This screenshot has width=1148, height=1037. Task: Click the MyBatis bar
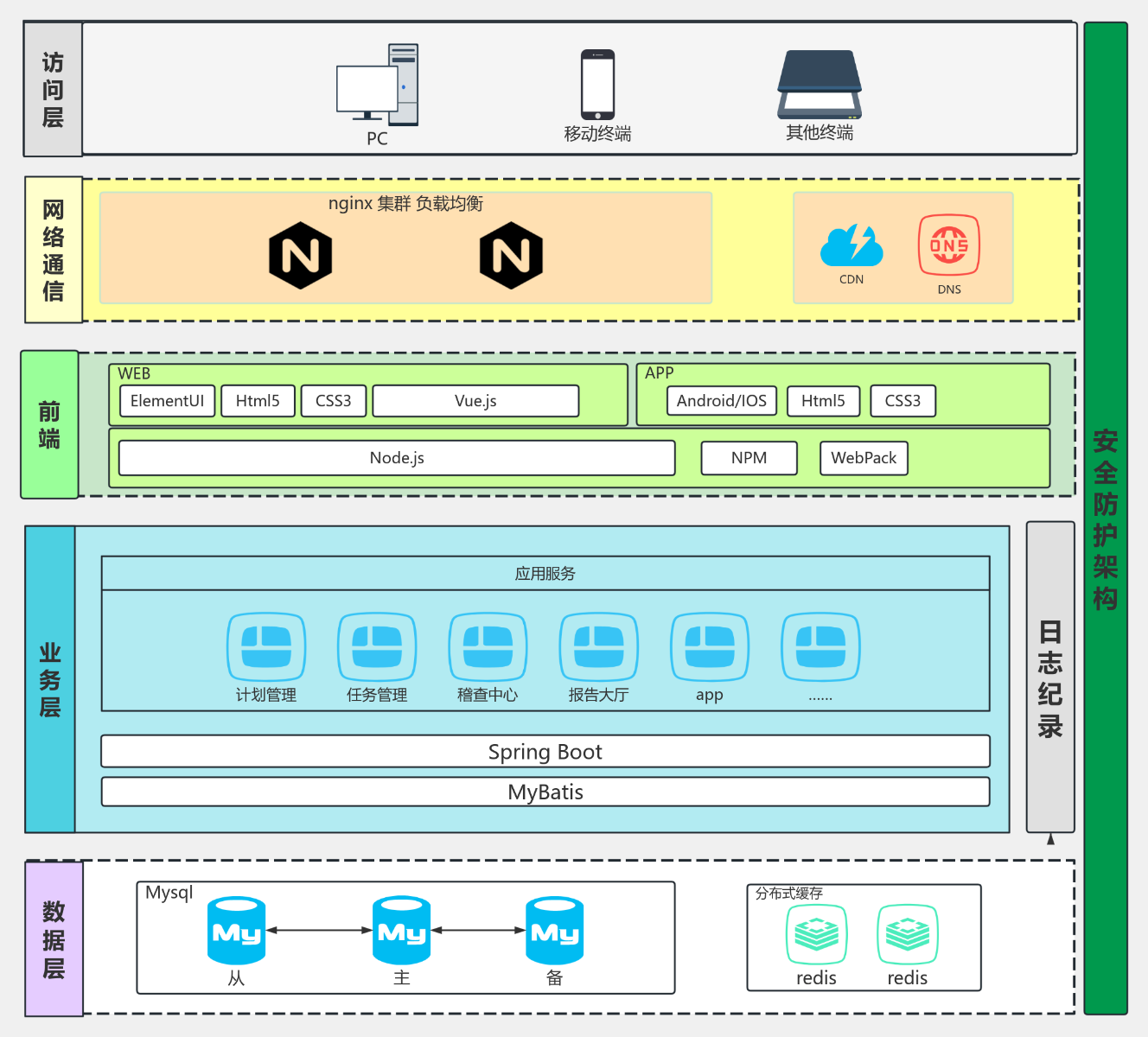(545, 792)
